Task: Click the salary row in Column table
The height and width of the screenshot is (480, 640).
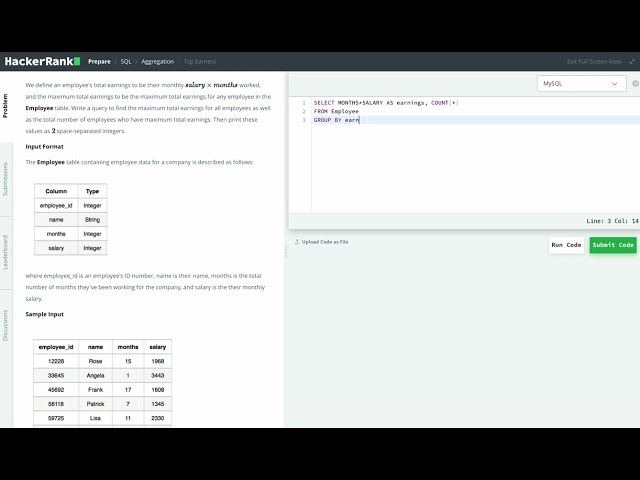Action: pyautogui.click(x=71, y=248)
